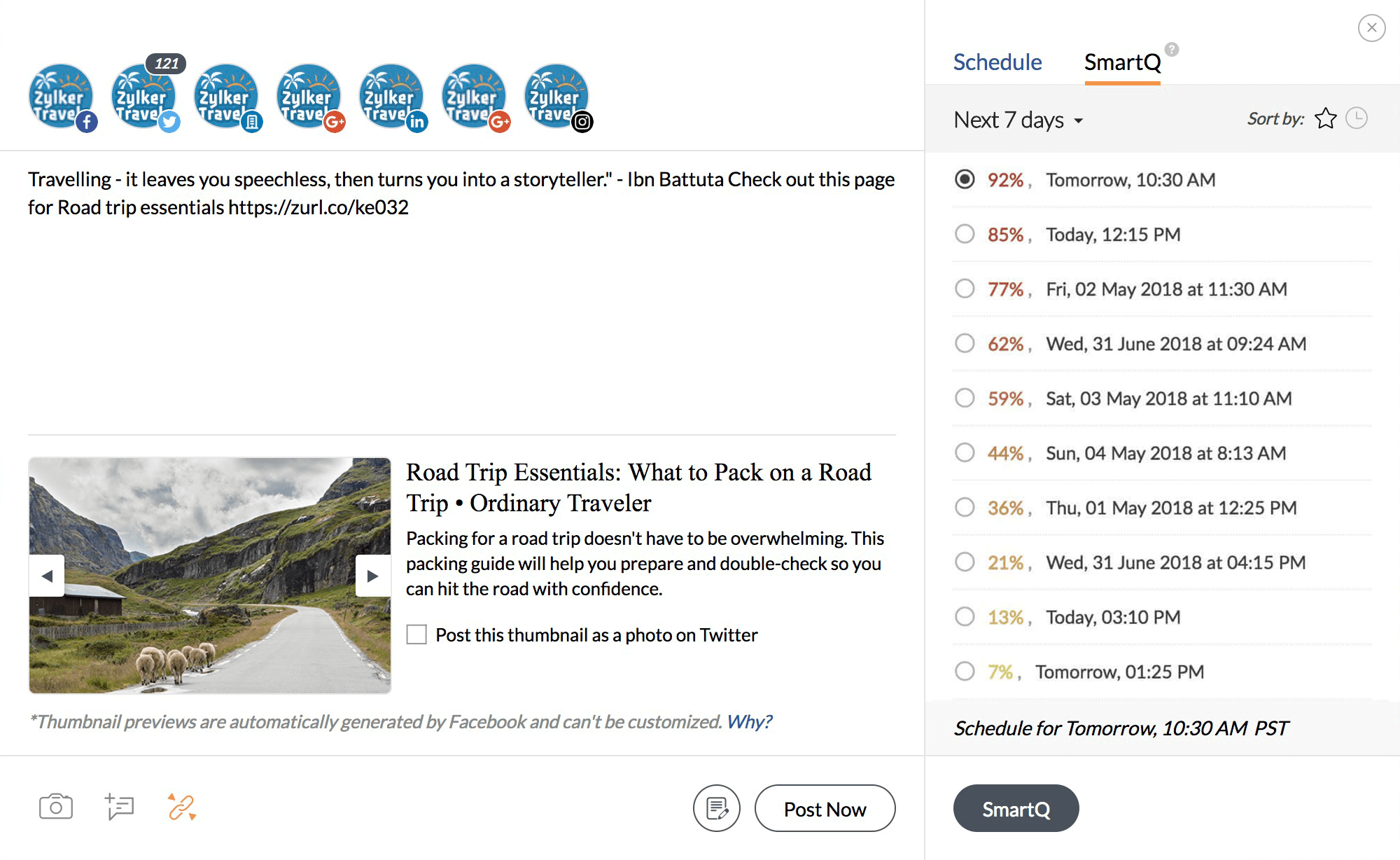Open the SmartQ help question mark
This screenshot has height=860, width=1400.
[1172, 50]
